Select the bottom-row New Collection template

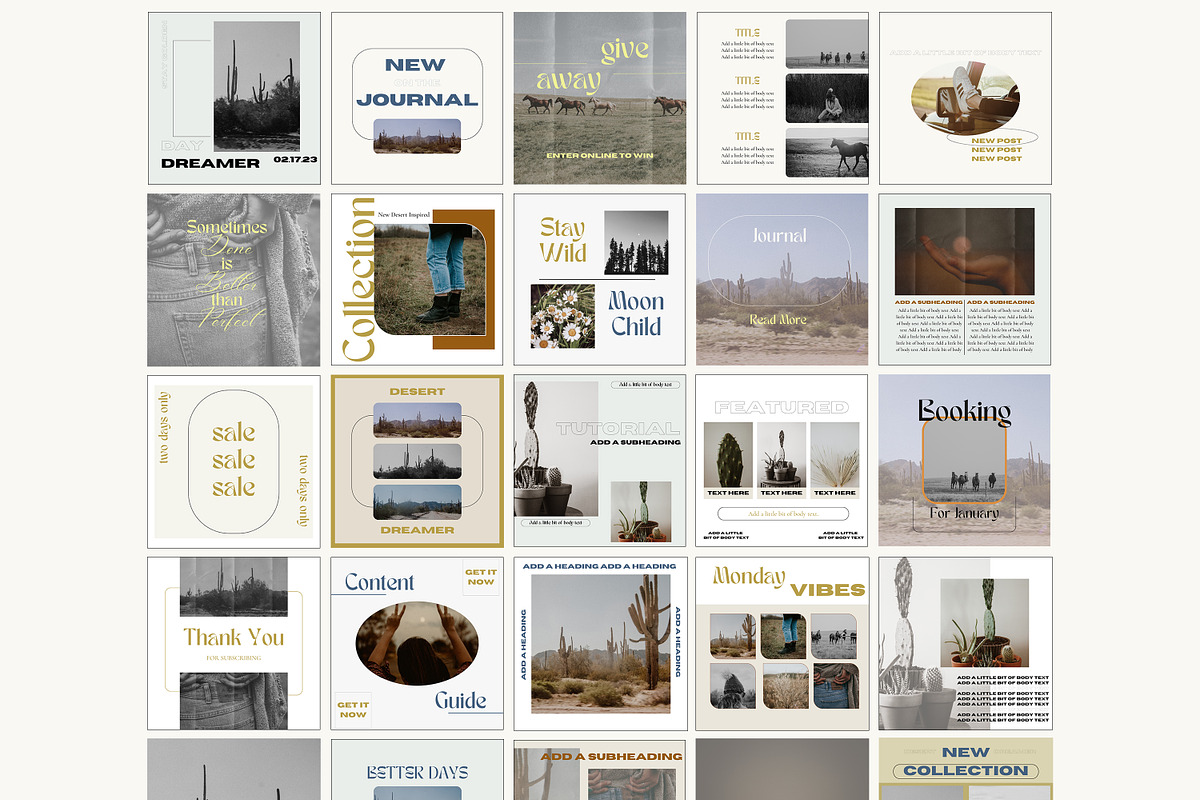click(965, 769)
